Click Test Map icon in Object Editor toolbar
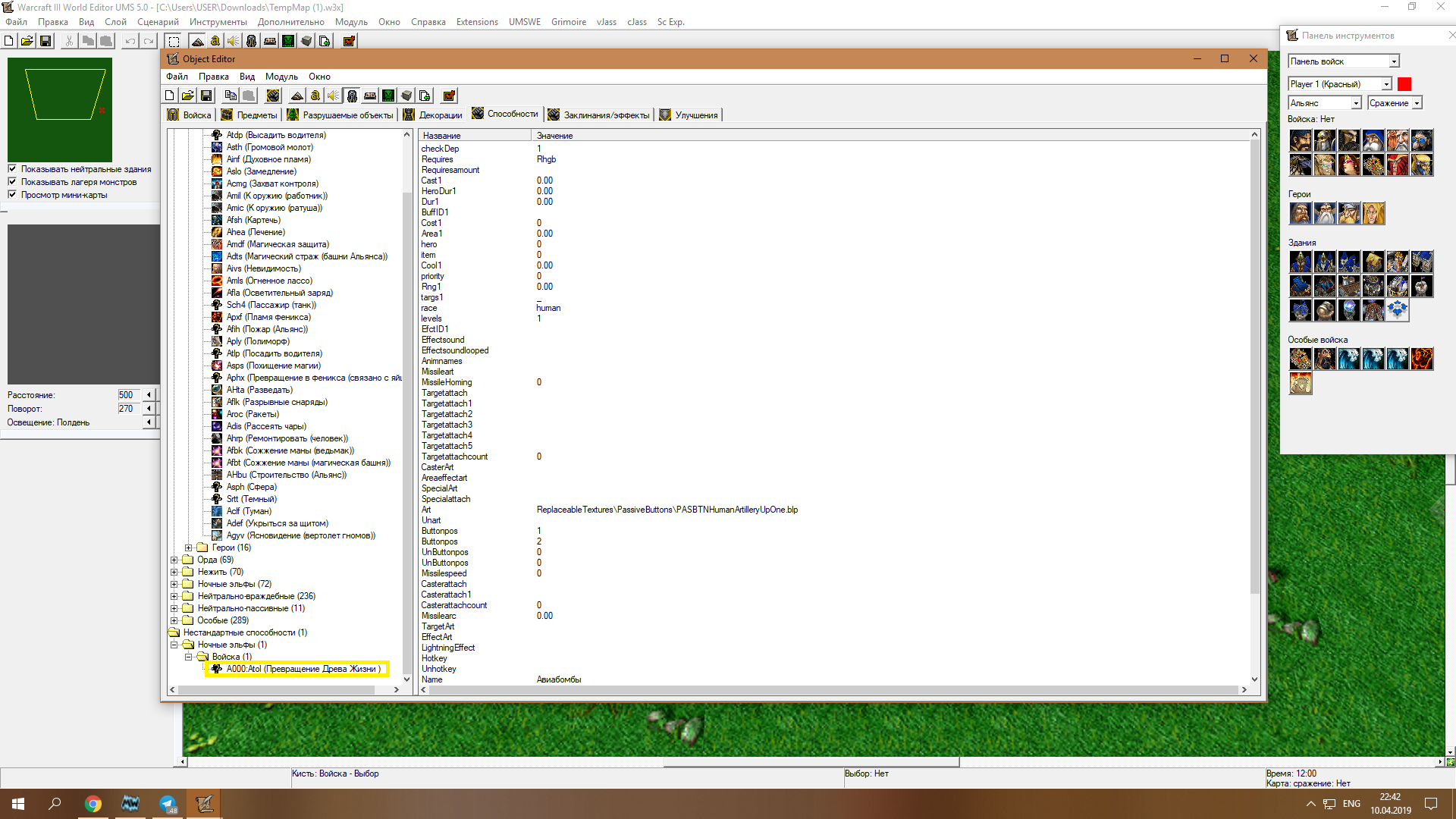The width and height of the screenshot is (1456, 819). click(449, 96)
